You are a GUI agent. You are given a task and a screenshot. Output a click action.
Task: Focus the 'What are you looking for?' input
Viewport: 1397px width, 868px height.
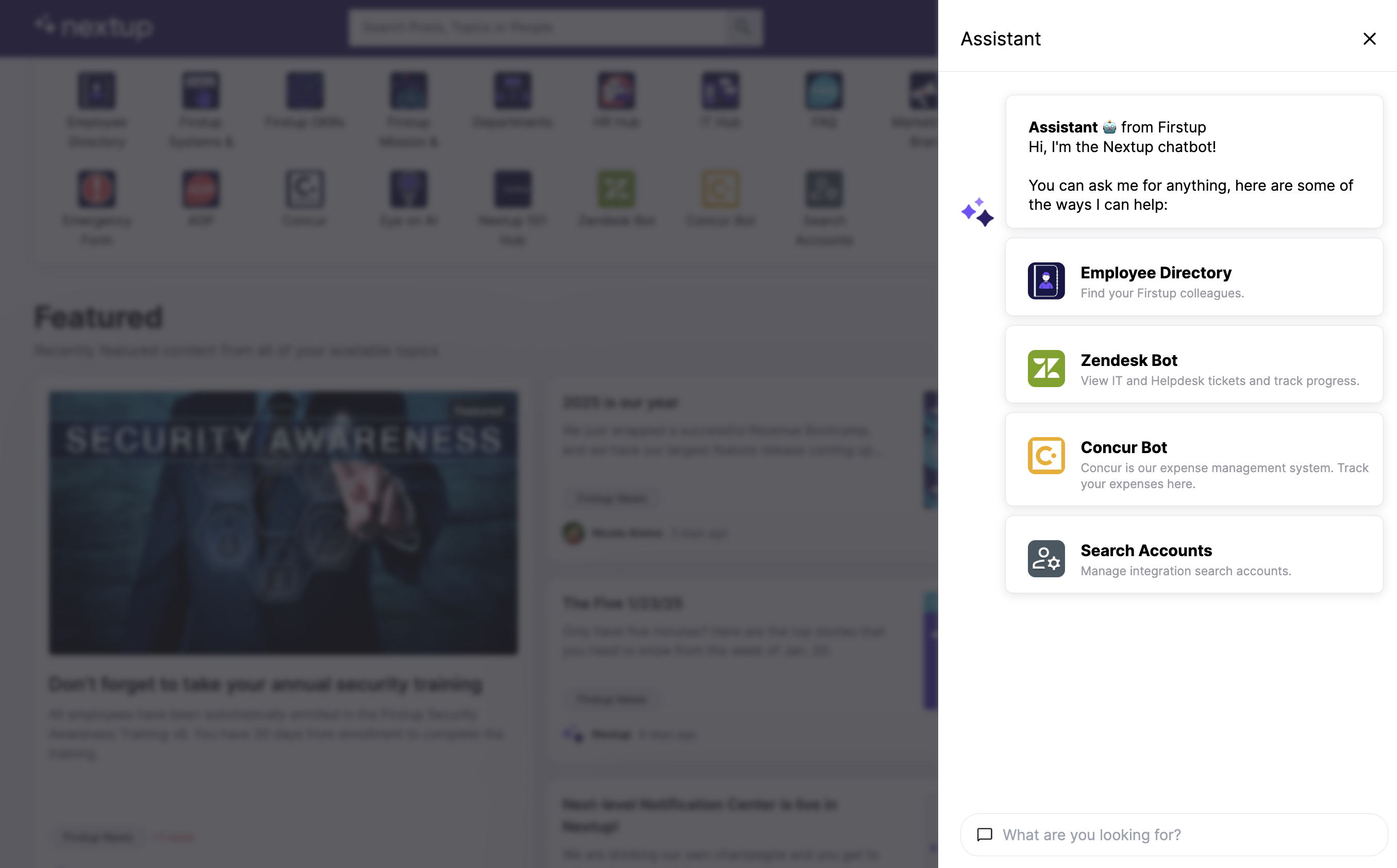1174,834
